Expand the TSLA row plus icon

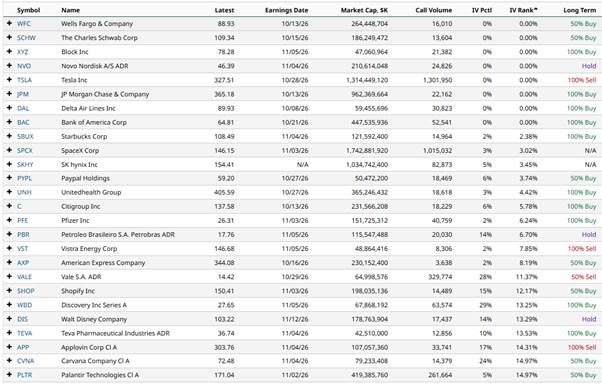click(x=9, y=79)
